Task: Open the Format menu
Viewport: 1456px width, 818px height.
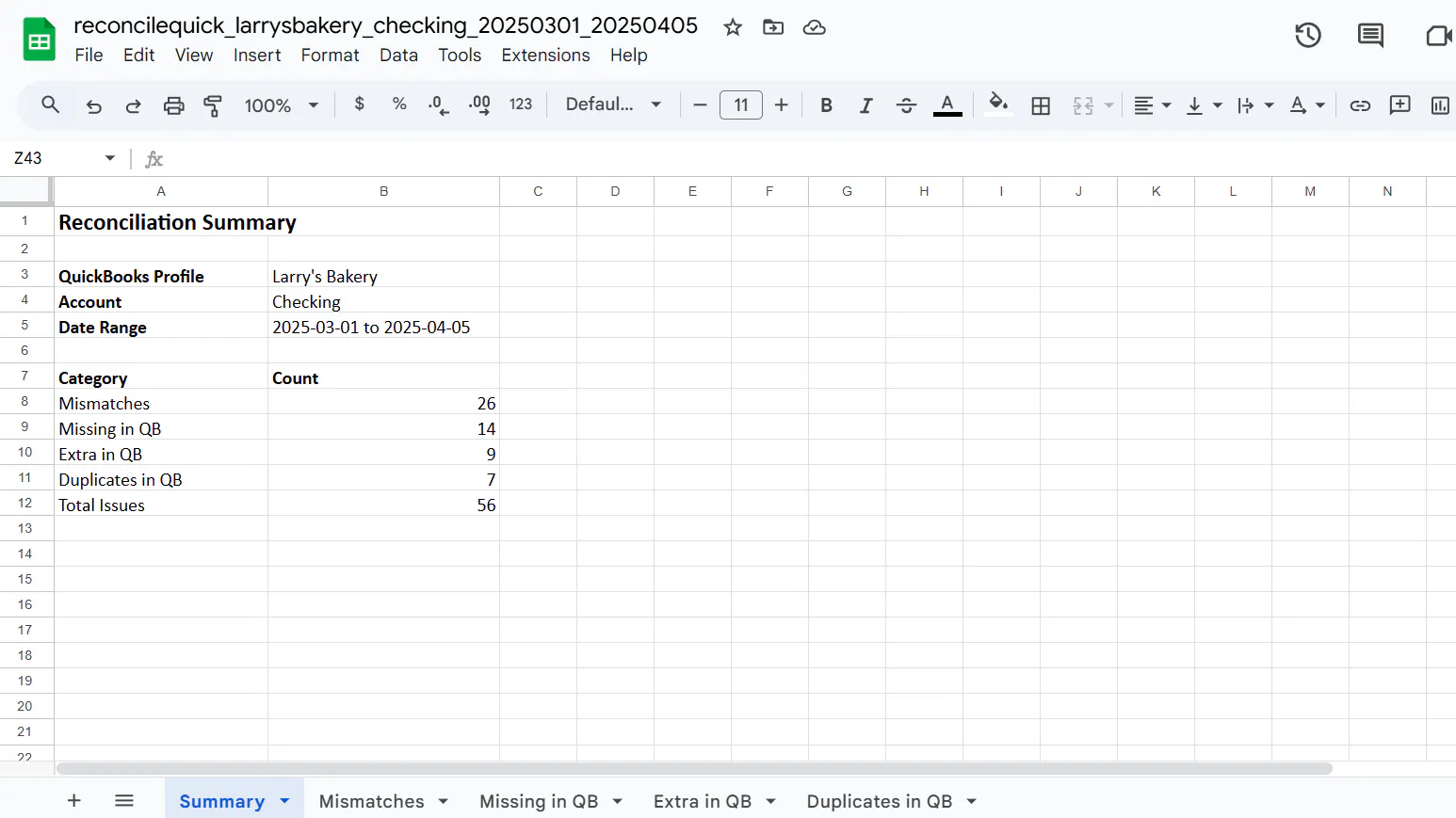Action: tap(330, 56)
